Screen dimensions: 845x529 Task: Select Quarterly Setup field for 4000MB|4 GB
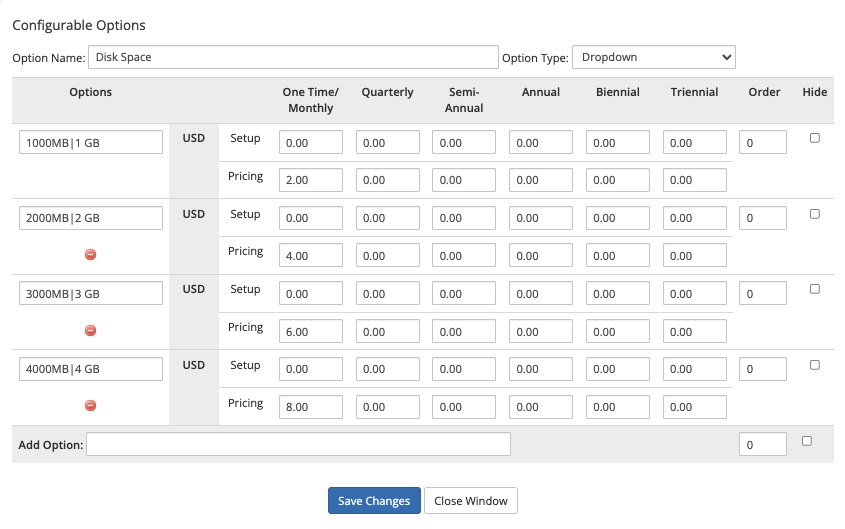(x=387, y=369)
